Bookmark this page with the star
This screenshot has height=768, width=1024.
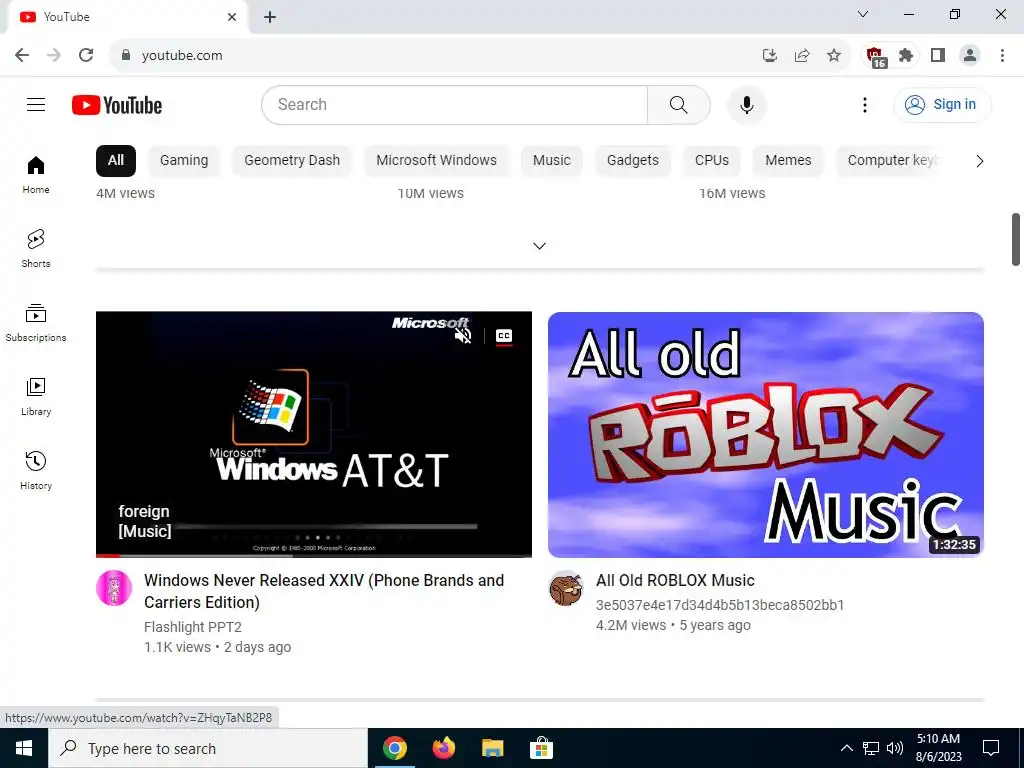pos(834,56)
